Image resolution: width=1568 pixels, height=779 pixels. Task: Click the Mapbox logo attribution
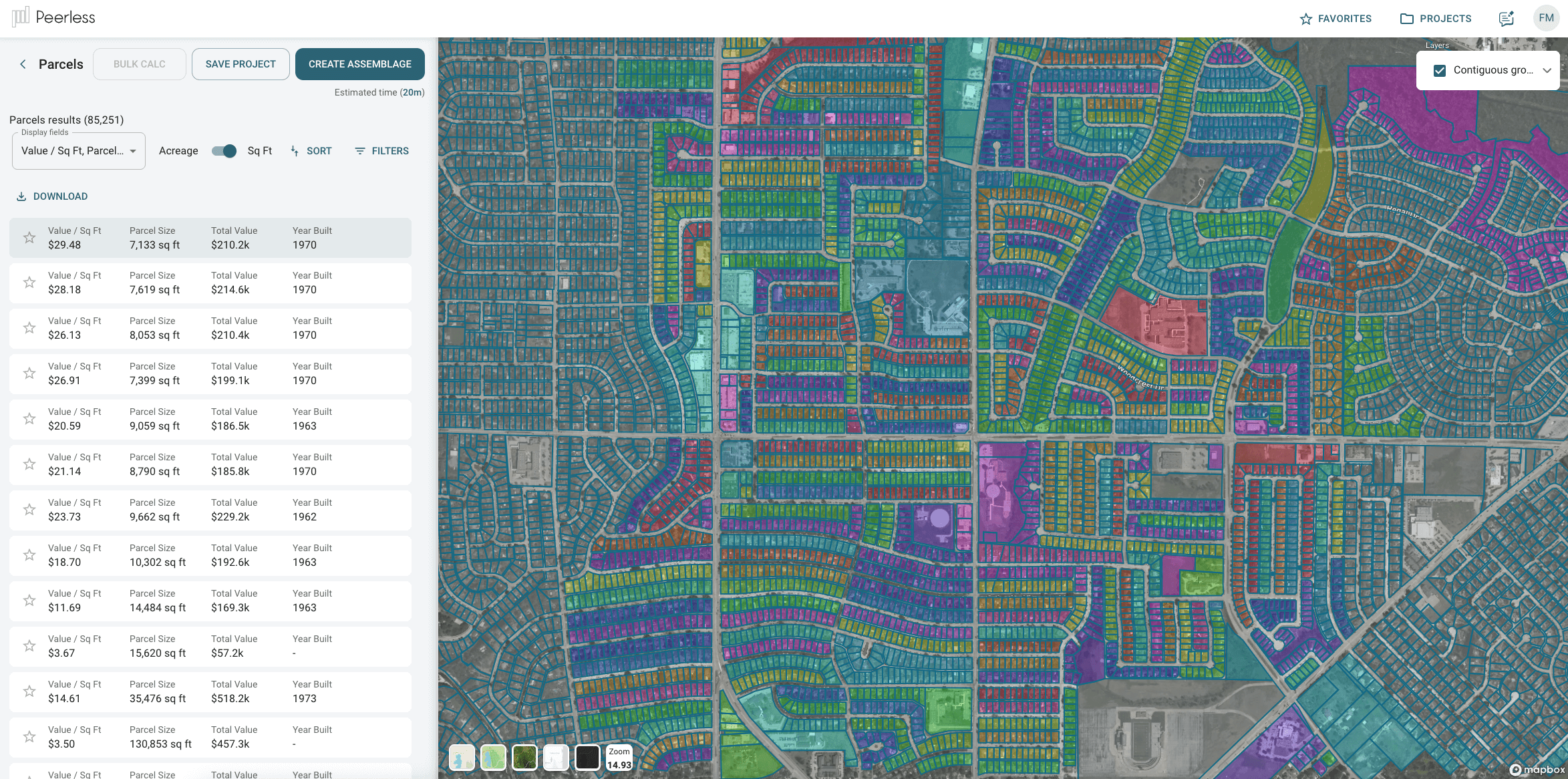pyautogui.click(x=1537, y=770)
